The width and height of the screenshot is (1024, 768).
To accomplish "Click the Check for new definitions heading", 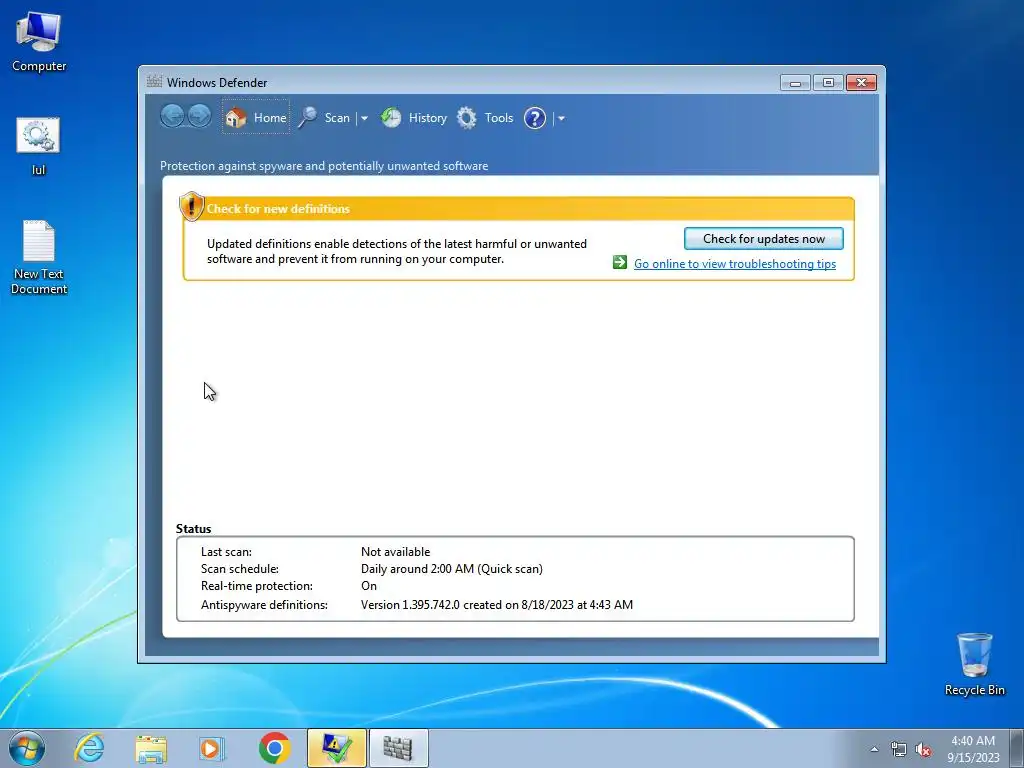I will tap(278, 209).
